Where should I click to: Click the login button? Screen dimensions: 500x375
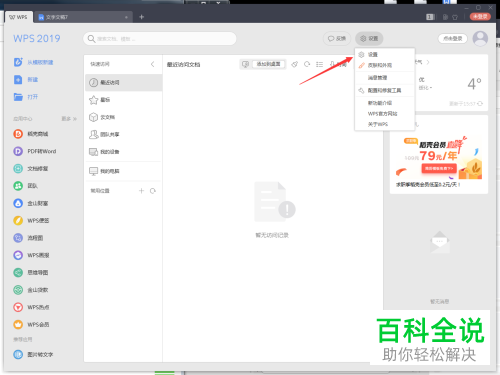point(453,39)
